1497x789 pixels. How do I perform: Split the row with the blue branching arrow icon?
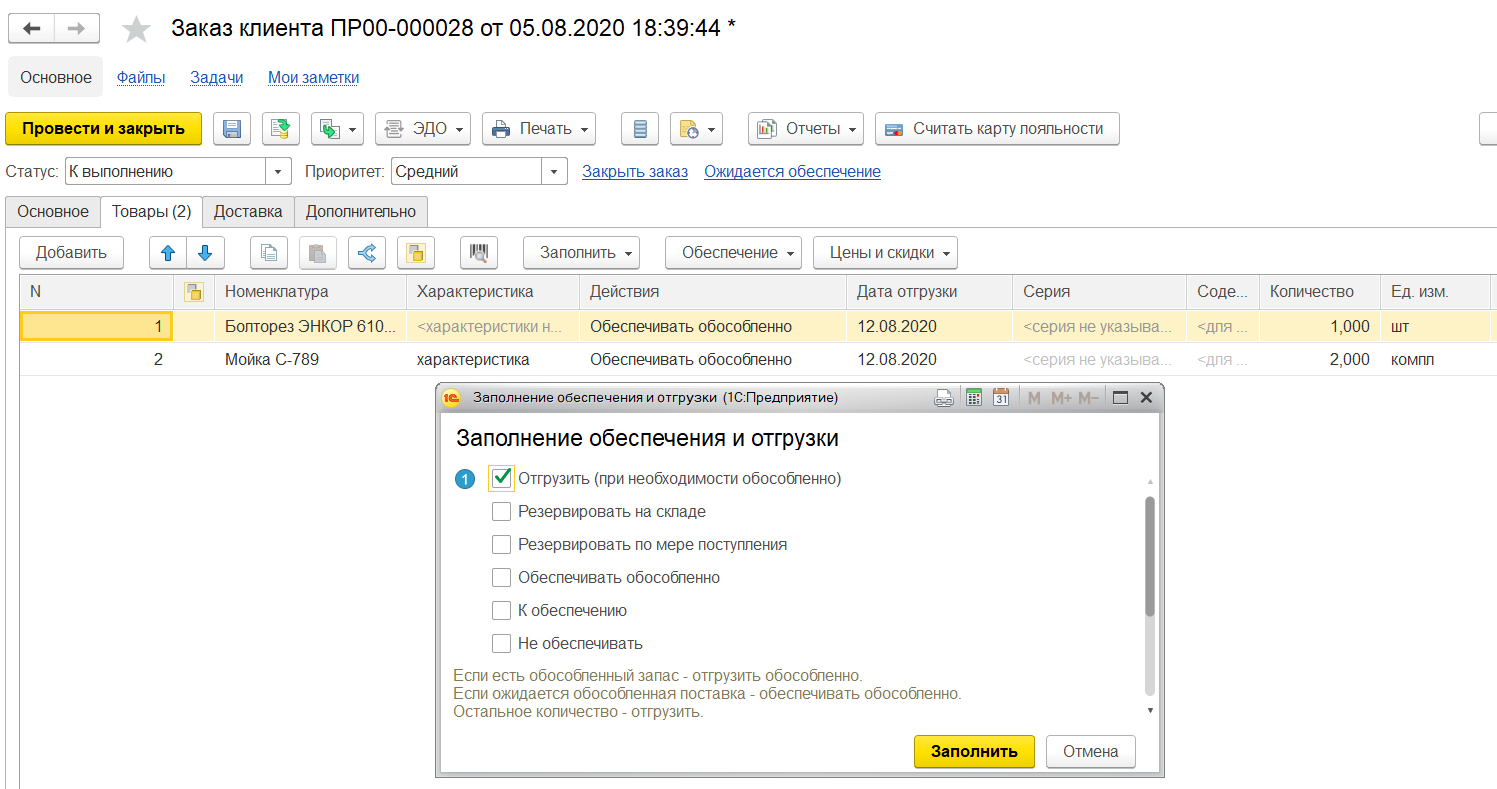pyautogui.click(x=367, y=253)
